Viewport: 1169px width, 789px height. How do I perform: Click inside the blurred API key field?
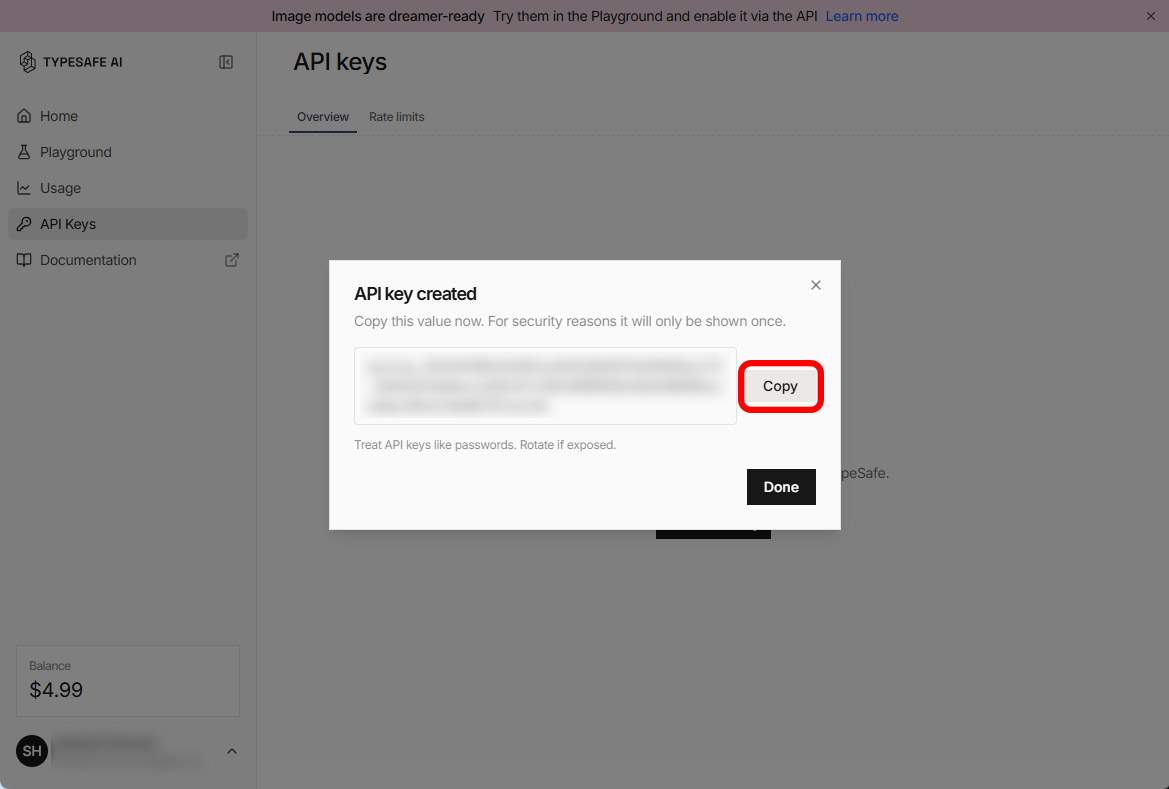tap(545, 386)
